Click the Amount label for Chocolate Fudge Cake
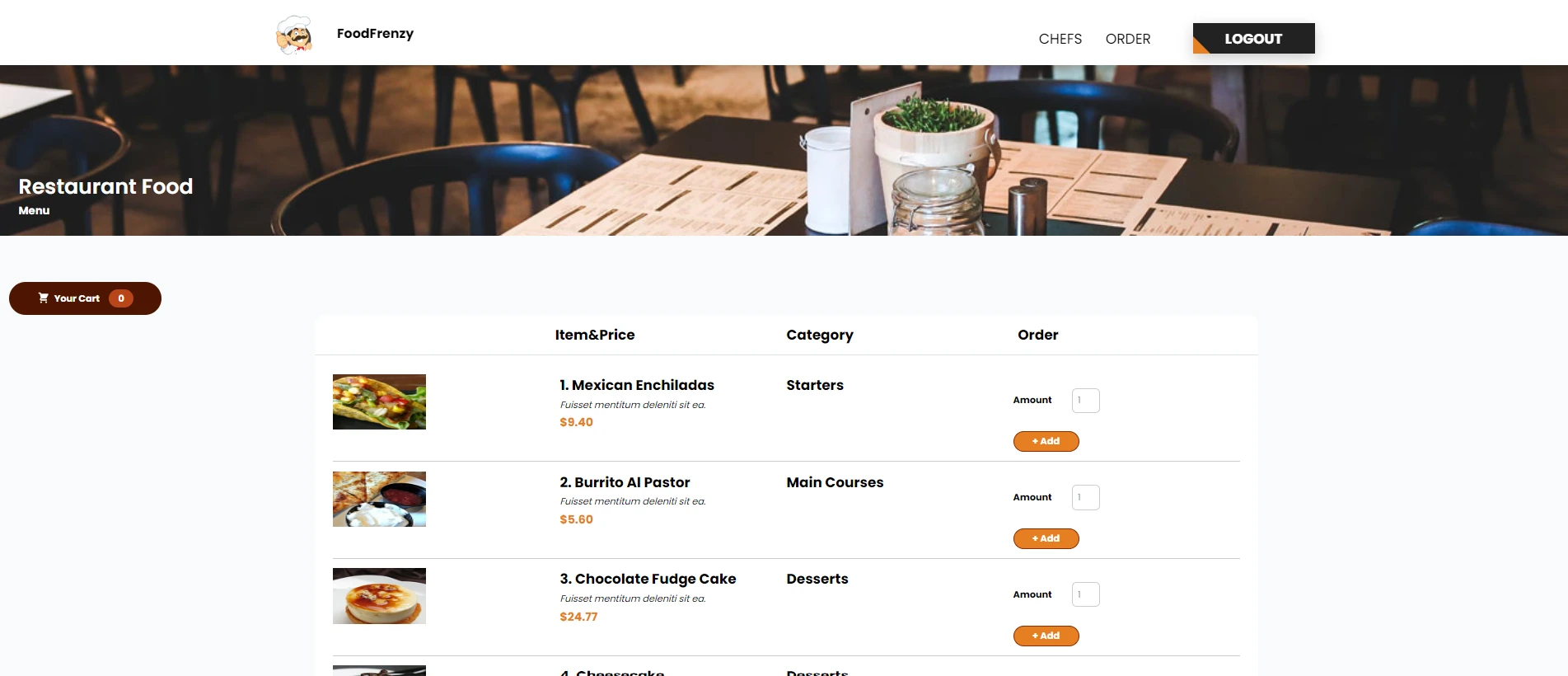The width and height of the screenshot is (1568, 676). click(1032, 594)
